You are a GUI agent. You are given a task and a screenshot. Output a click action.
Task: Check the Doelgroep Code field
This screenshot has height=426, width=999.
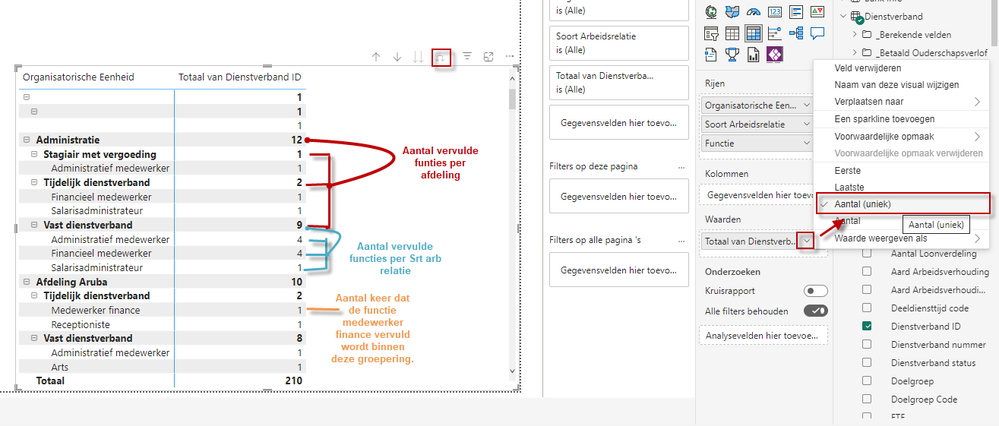tap(866, 400)
